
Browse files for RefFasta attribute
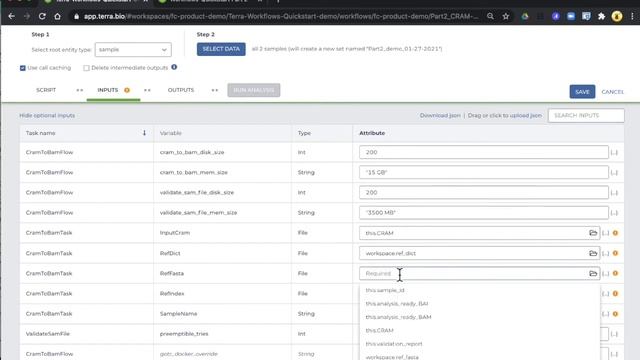[x=593, y=273]
